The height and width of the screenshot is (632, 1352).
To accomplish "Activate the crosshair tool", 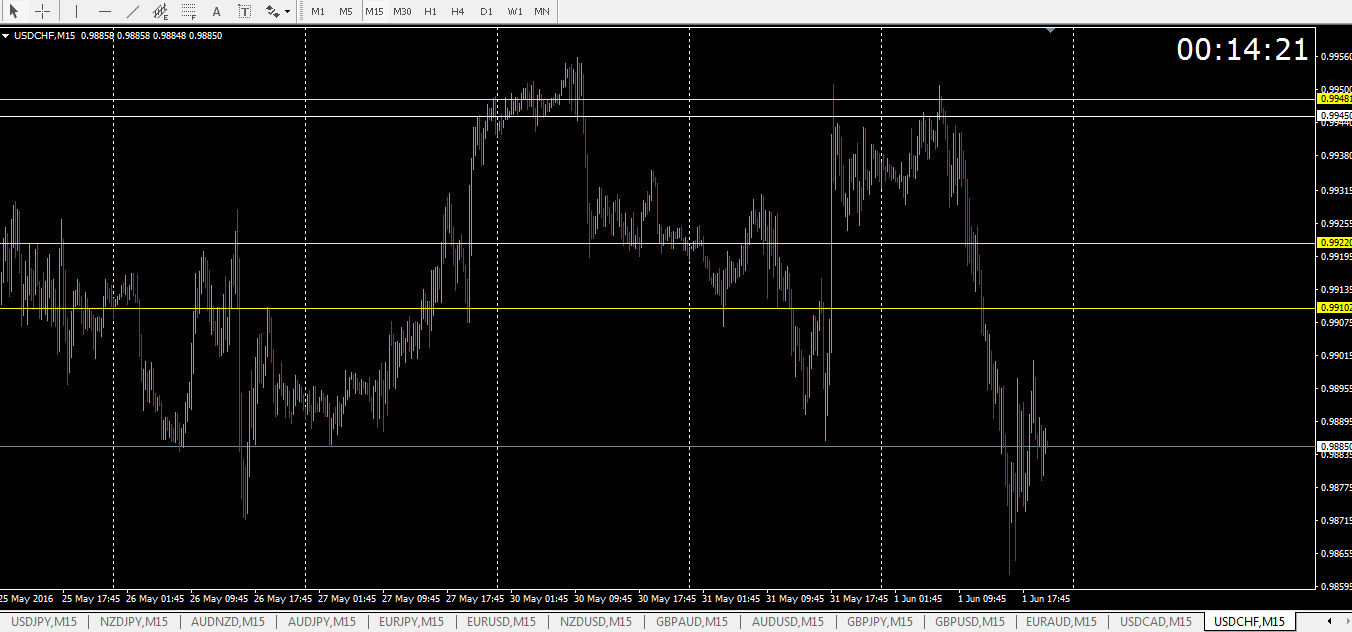I will [43, 11].
